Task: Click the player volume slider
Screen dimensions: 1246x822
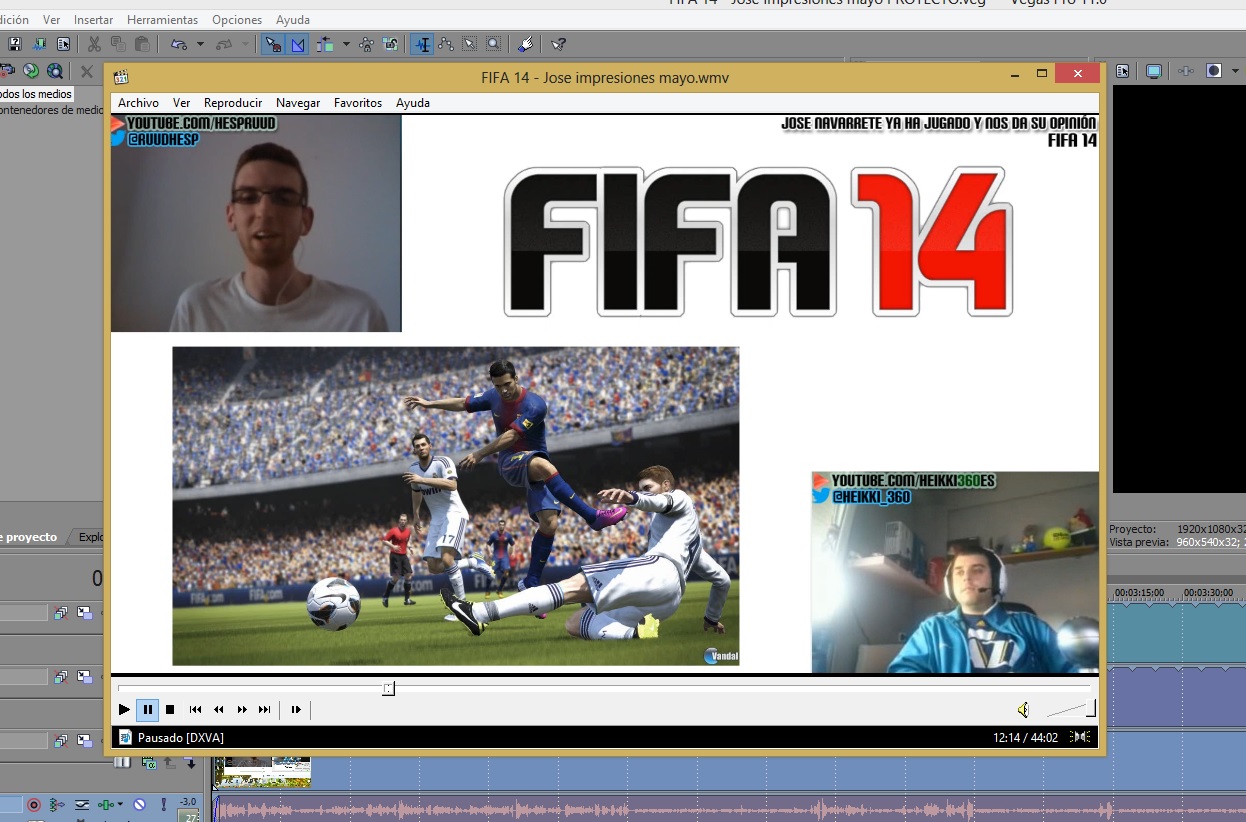Action: 1070,709
